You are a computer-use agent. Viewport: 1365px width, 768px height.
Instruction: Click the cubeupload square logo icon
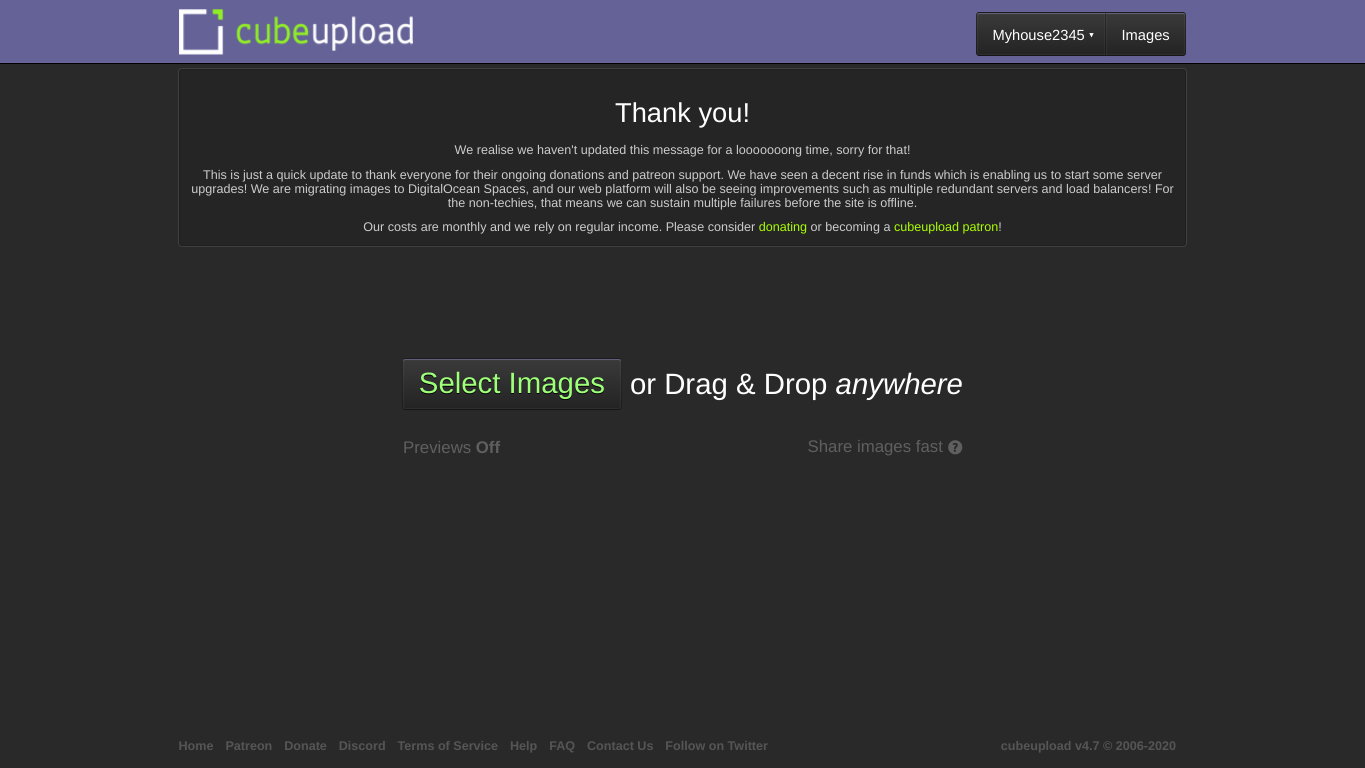[x=201, y=32]
